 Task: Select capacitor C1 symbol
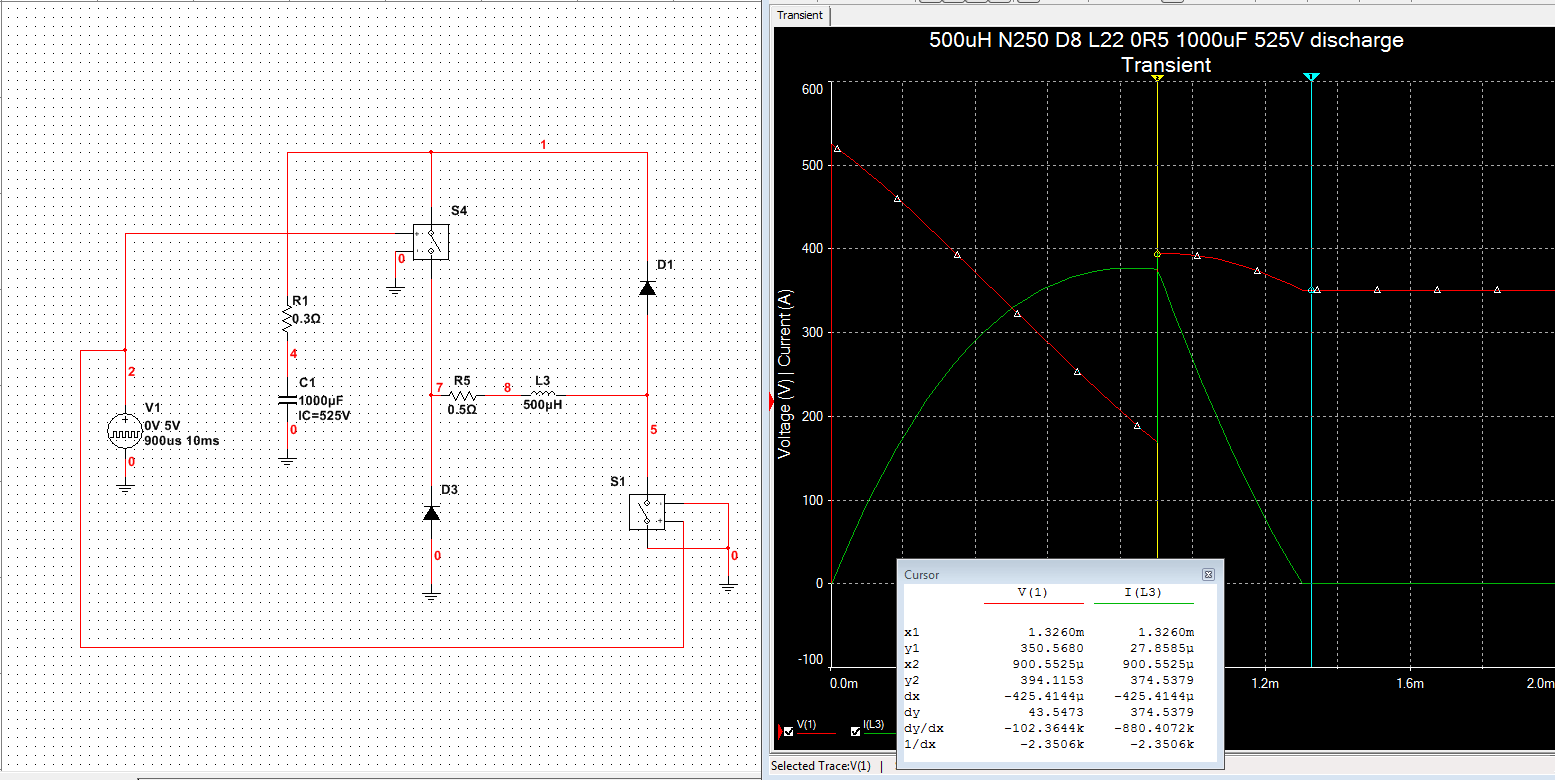pyautogui.click(x=287, y=400)
